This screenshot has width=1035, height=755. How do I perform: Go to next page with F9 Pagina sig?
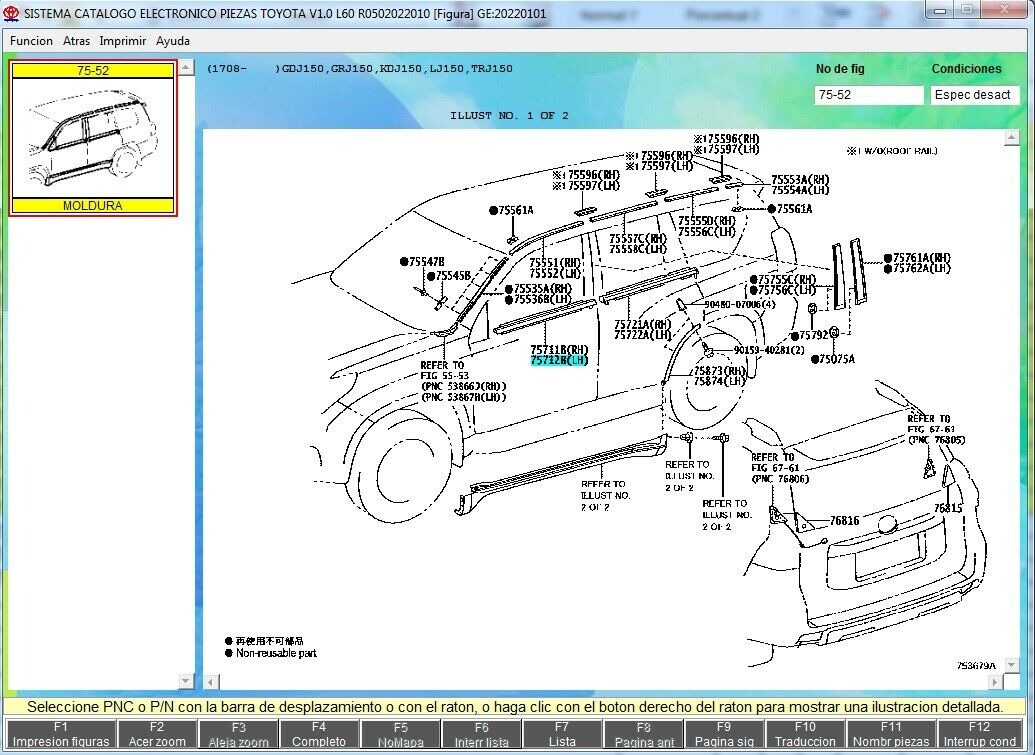coord(724,734)
